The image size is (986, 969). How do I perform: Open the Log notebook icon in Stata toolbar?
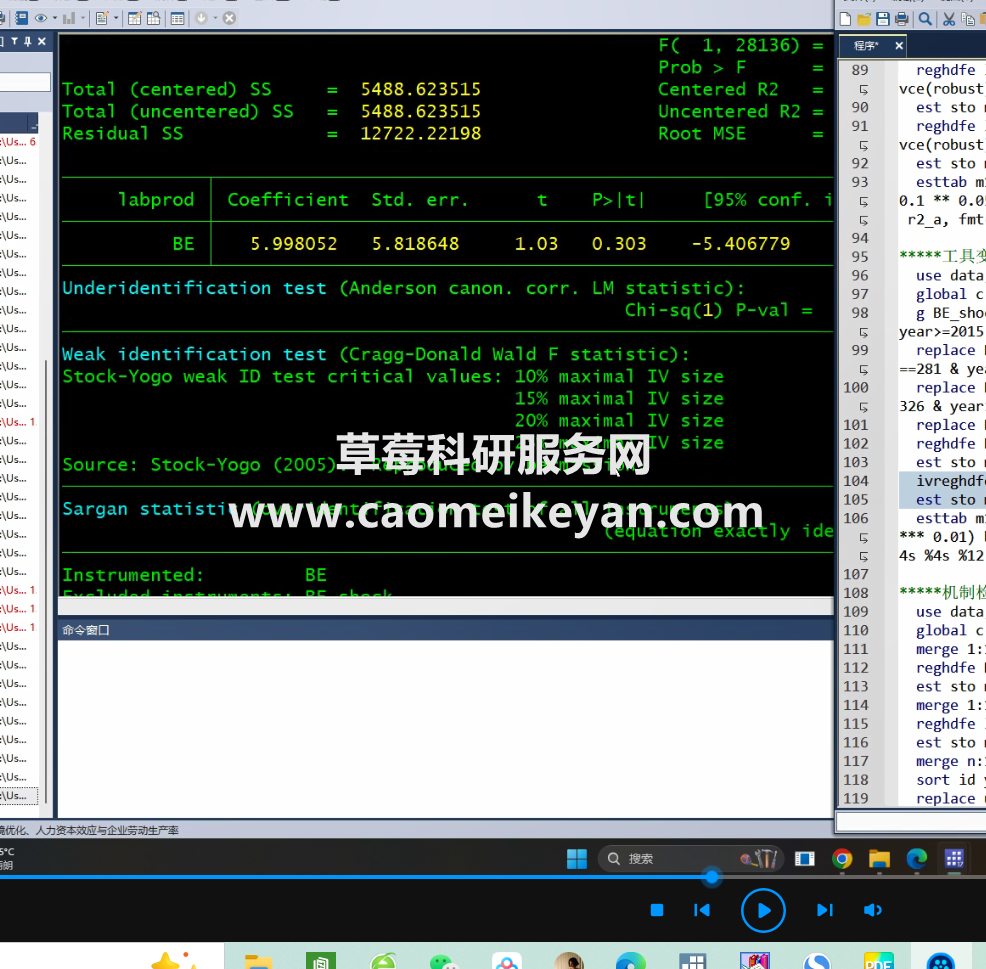coord(21,18)
